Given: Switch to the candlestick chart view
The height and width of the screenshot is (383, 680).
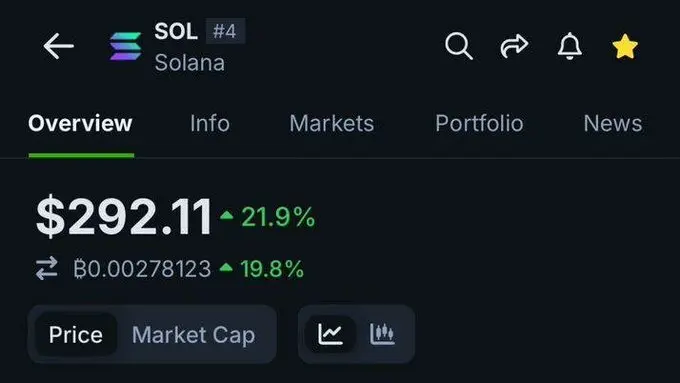Looking at the screenshot, I should [x=382, y=334].
